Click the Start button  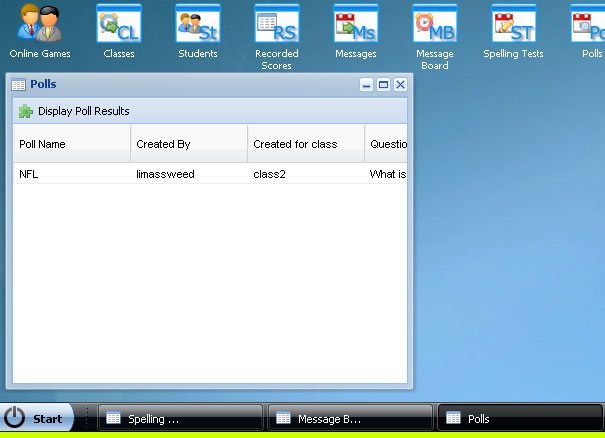point(37,419)
